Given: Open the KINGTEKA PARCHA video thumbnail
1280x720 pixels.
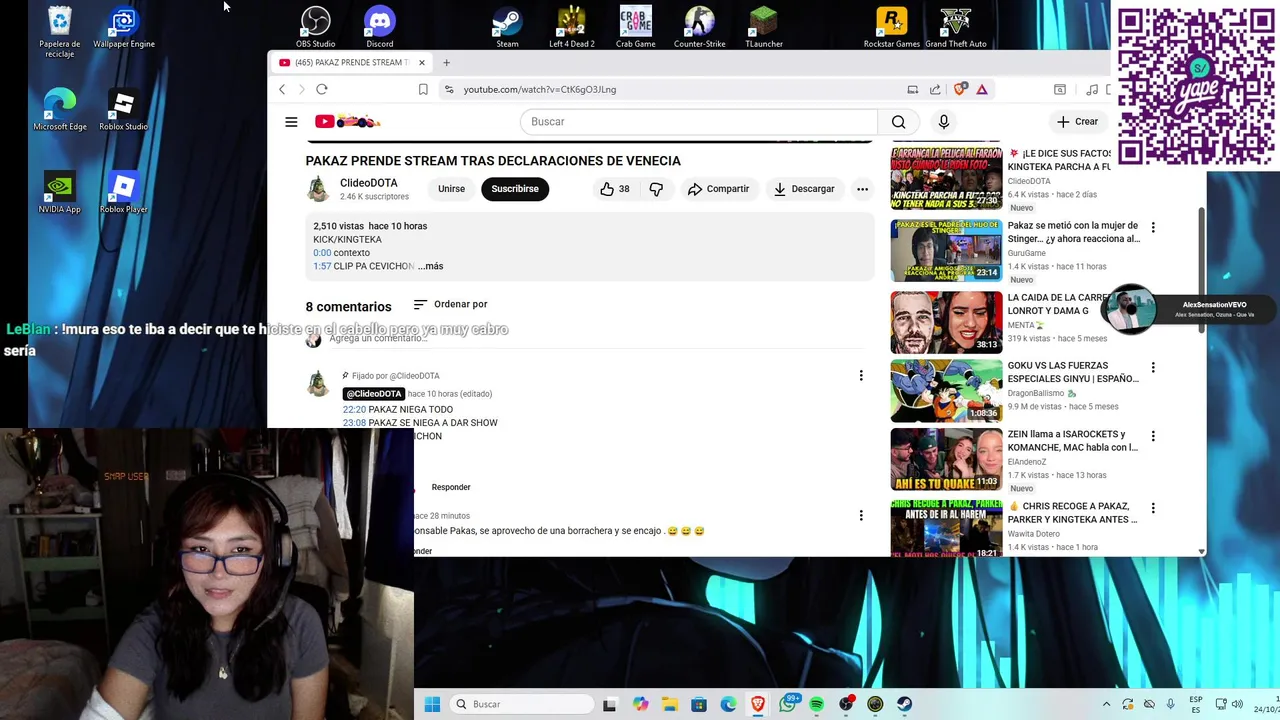Looking at the screenshot, I should [x=946, y=178].
